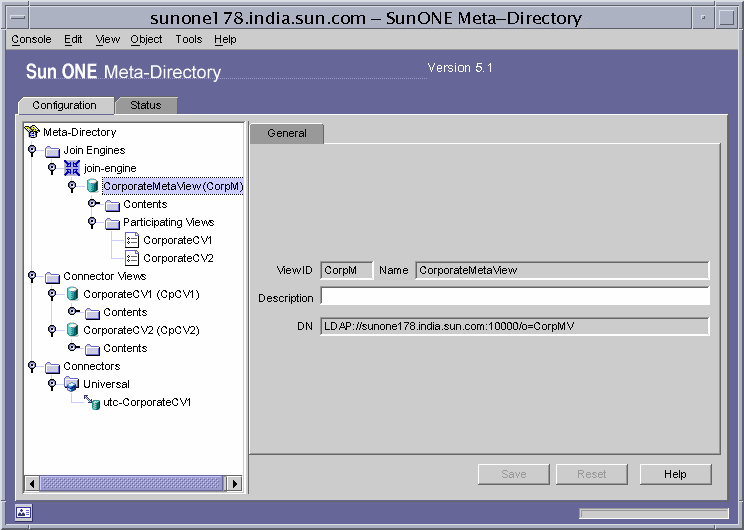Viewport: 744px width, 530px height.
Task: Click the CorporateCV1 participating view document icon
Action: click(132, 240)
